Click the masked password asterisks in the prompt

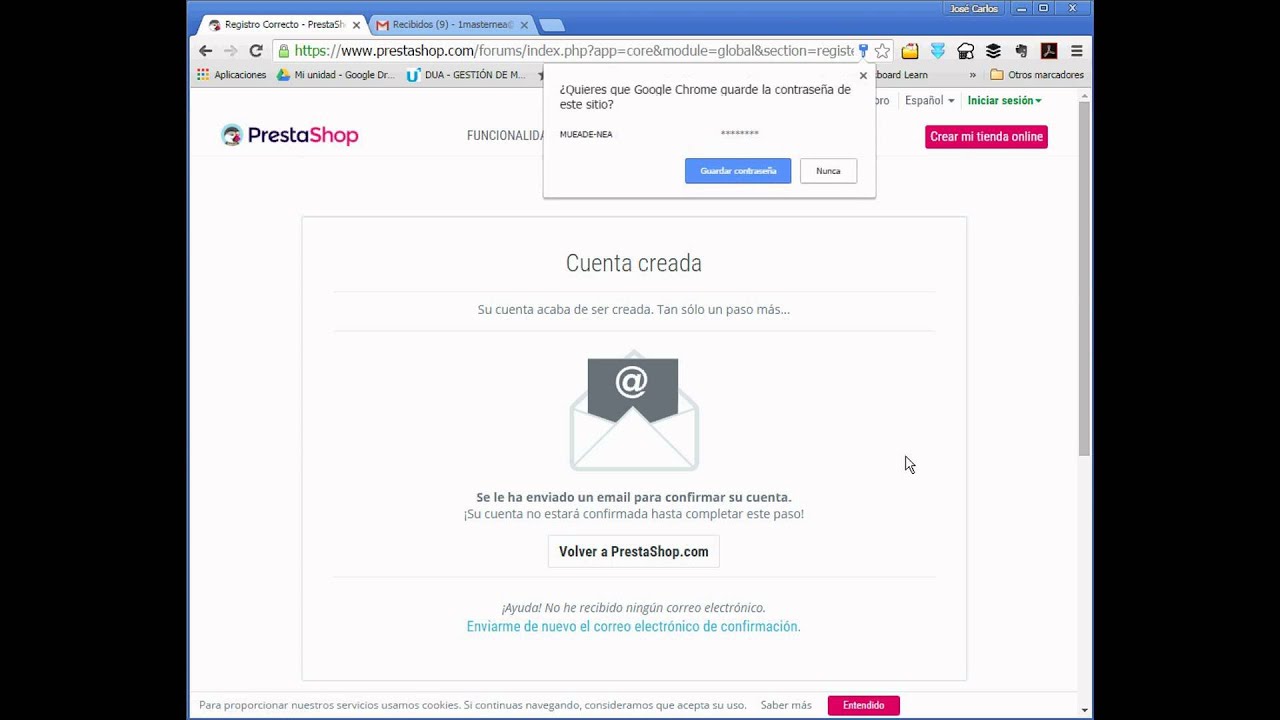pyautogui.click(x=740, y=134)
